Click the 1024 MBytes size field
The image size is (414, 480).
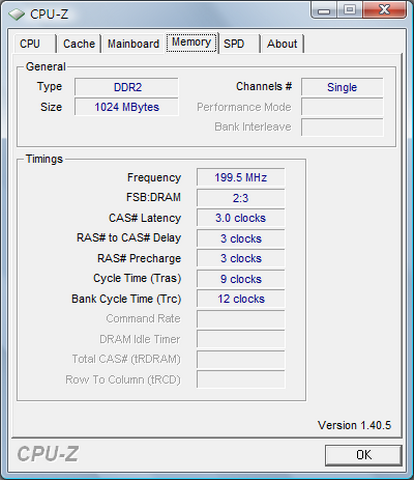(126, 107)
